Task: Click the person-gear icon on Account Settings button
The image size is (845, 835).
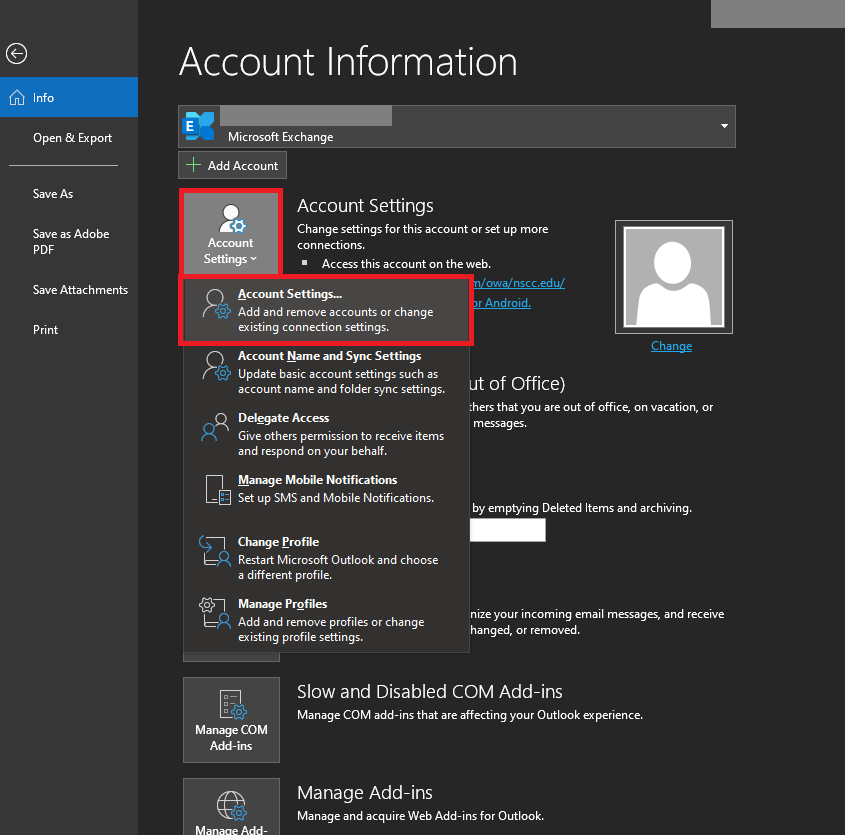Action: coord(232,218)
